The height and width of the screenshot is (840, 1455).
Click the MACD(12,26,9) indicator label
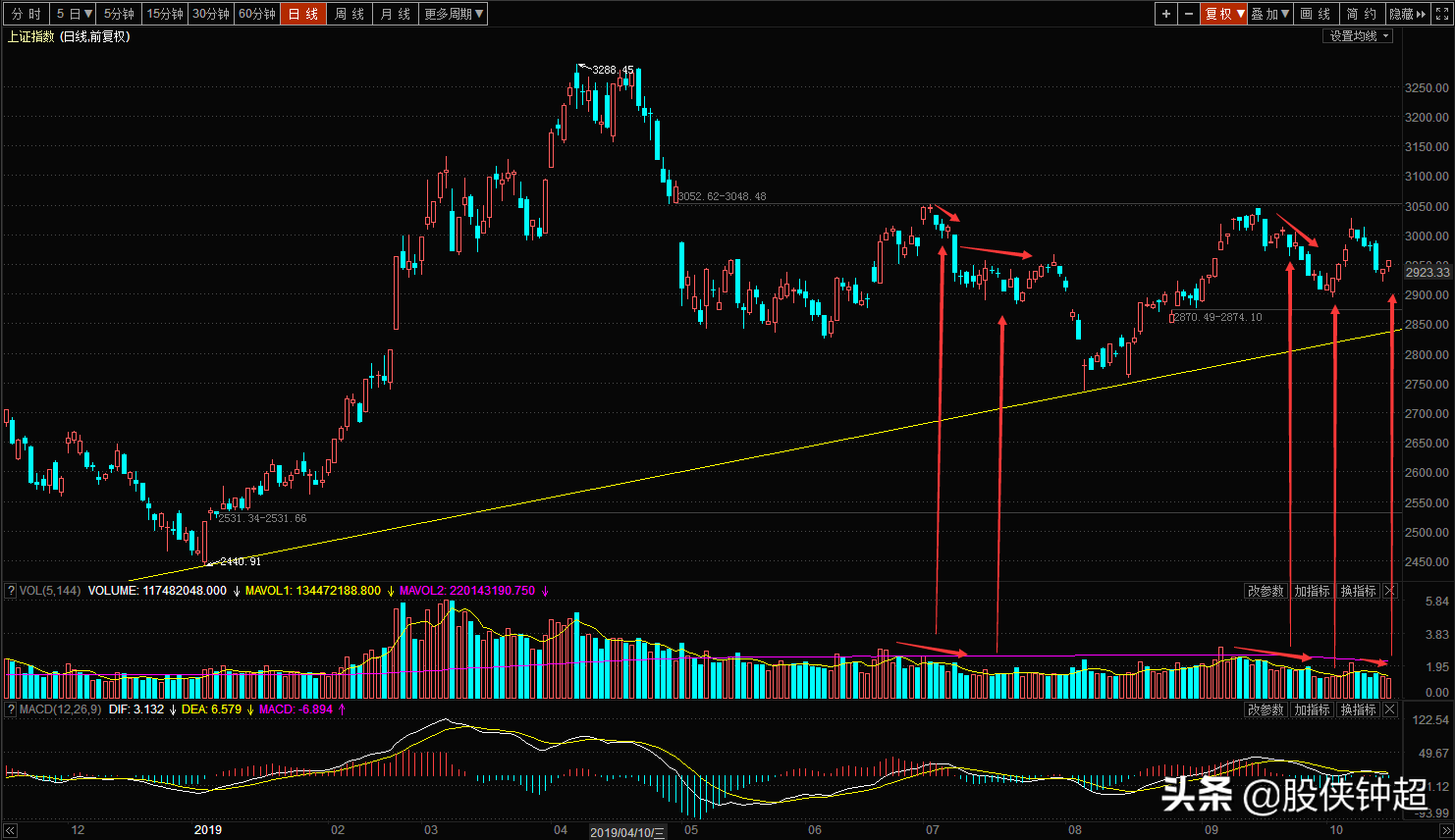(x=60, y=709)
